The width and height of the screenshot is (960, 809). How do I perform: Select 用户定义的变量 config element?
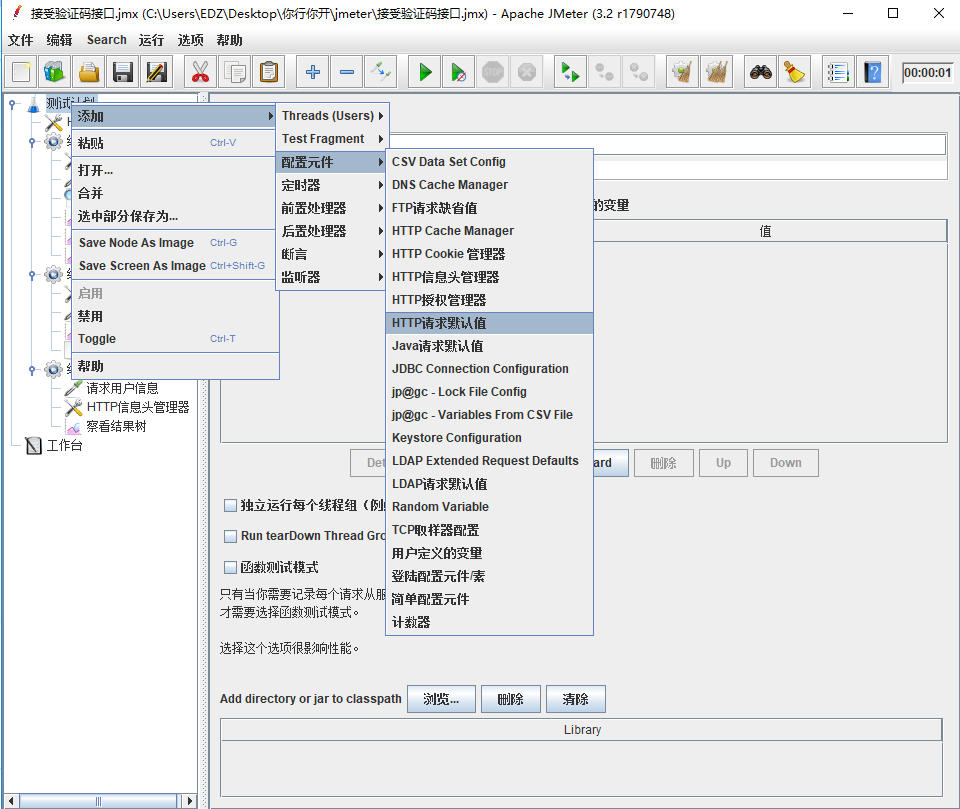489,554
